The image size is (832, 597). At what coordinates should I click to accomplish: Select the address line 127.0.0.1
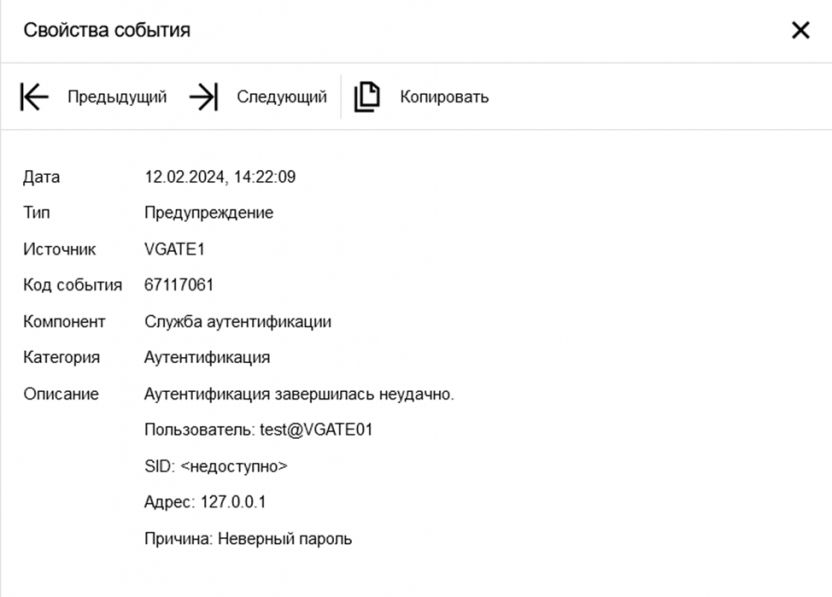[205, 502]
